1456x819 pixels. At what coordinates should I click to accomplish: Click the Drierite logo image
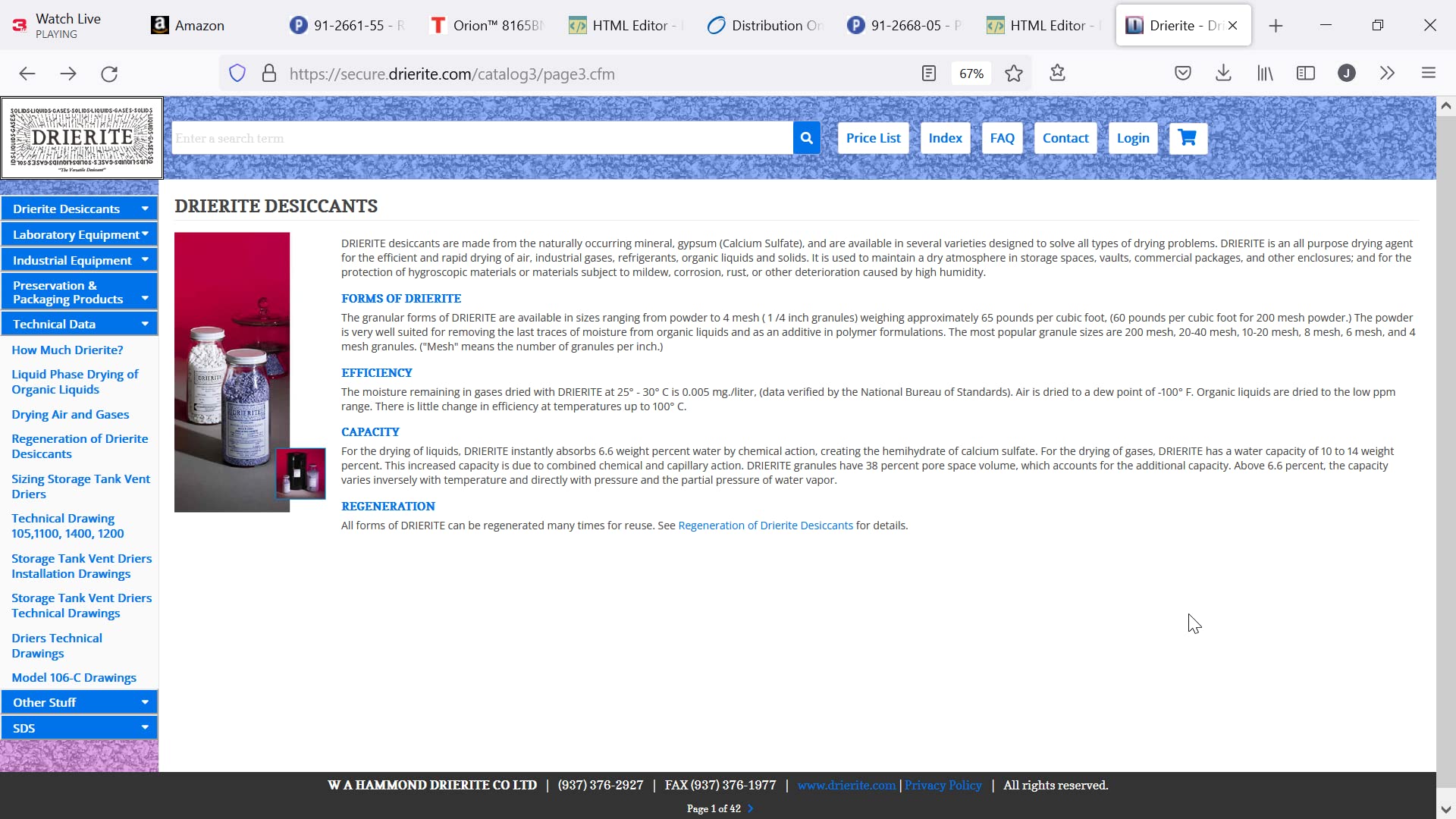click(82, 138)
